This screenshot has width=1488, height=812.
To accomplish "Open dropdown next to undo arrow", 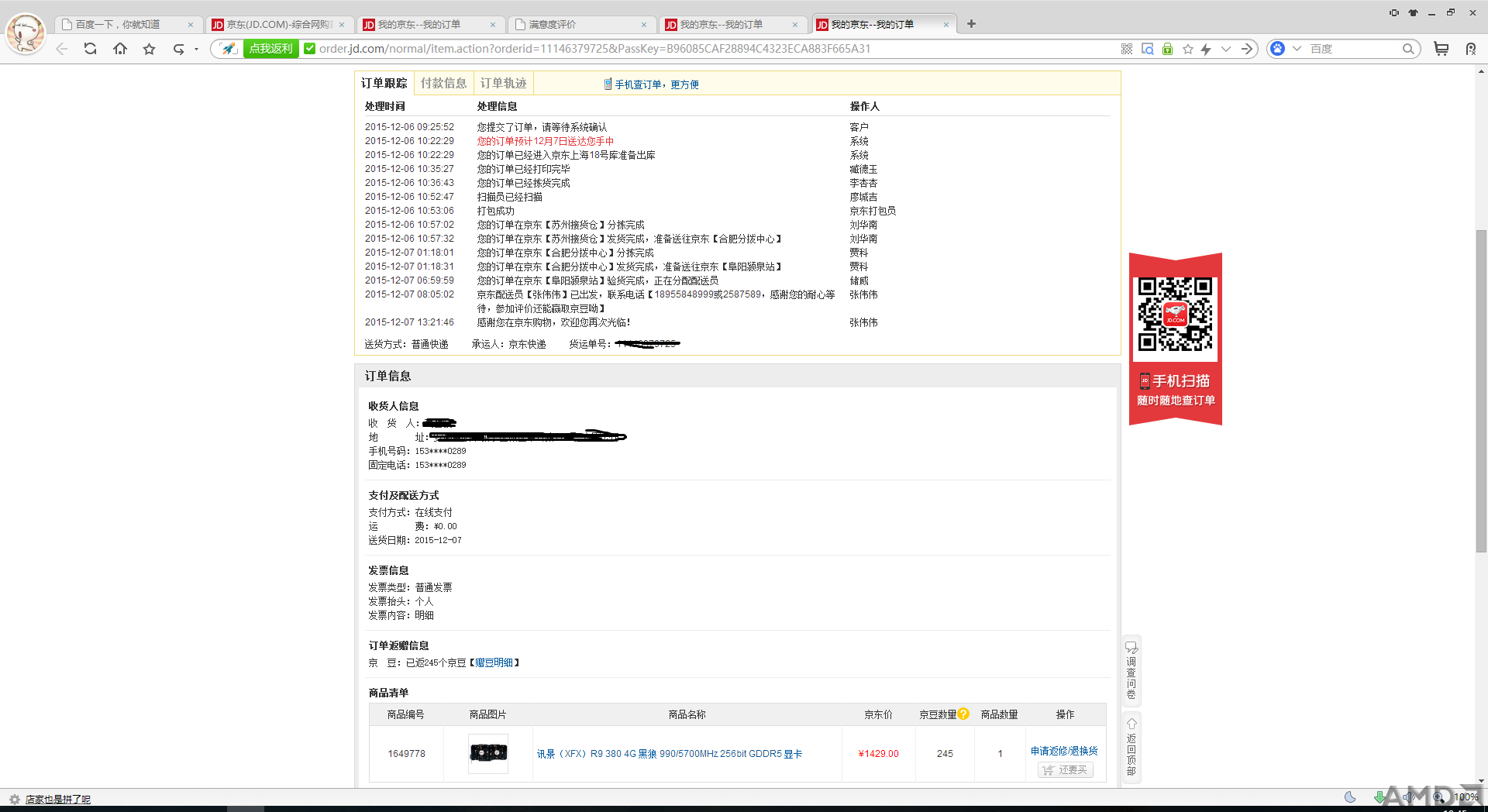I will coord(196,49).
